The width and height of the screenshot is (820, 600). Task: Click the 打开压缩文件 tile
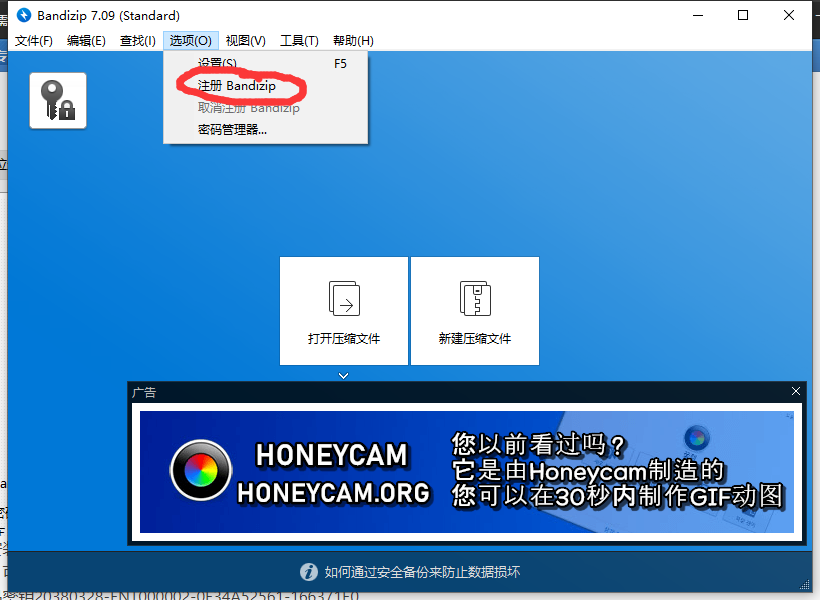344,311
